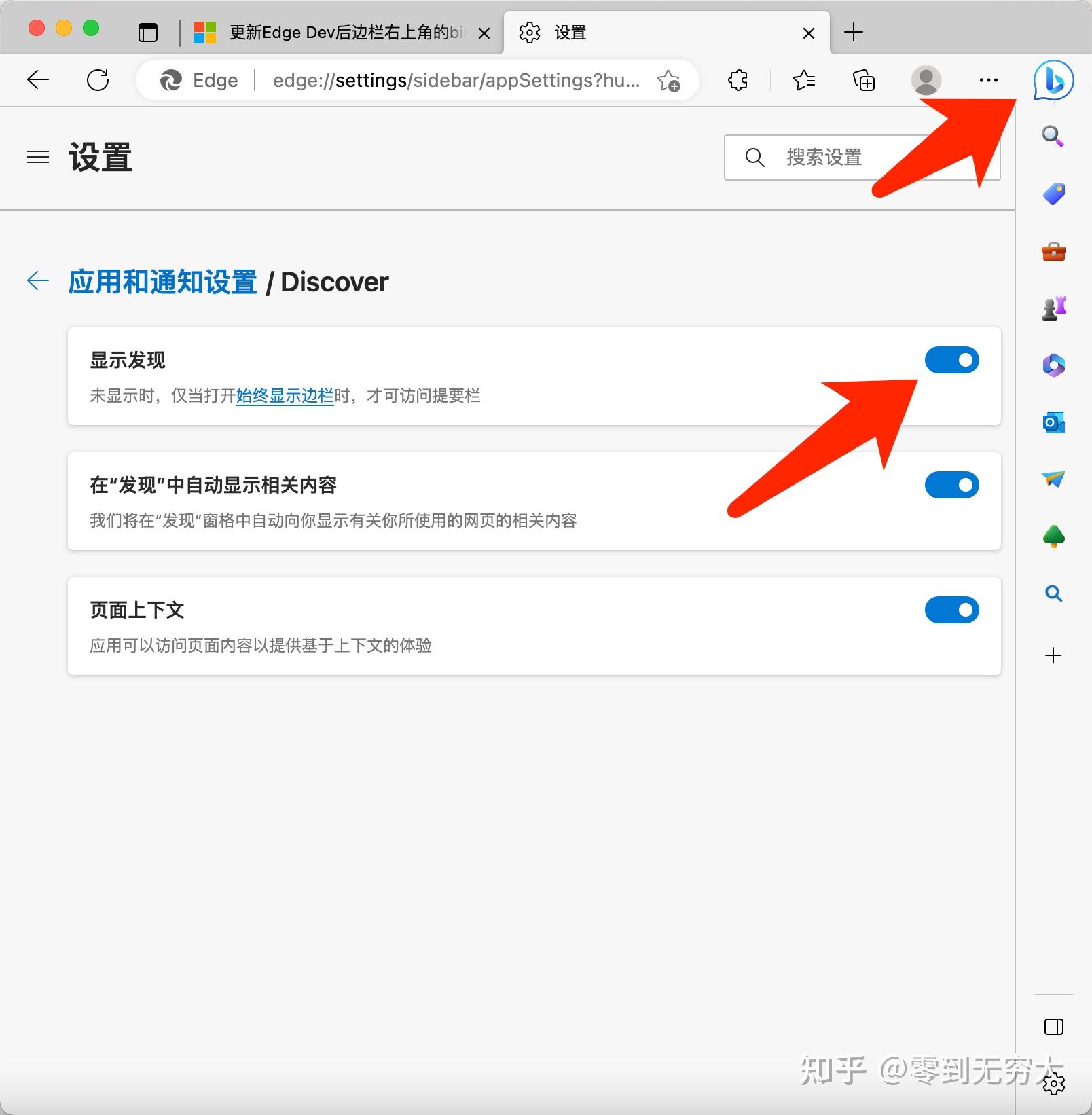Open browser extensions from the toolbar

tap(737, 80)
